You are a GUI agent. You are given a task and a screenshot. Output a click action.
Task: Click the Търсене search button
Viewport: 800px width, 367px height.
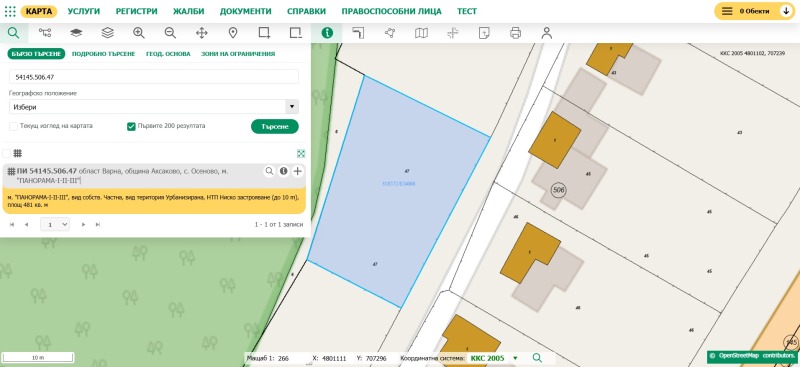pos(274,127)
